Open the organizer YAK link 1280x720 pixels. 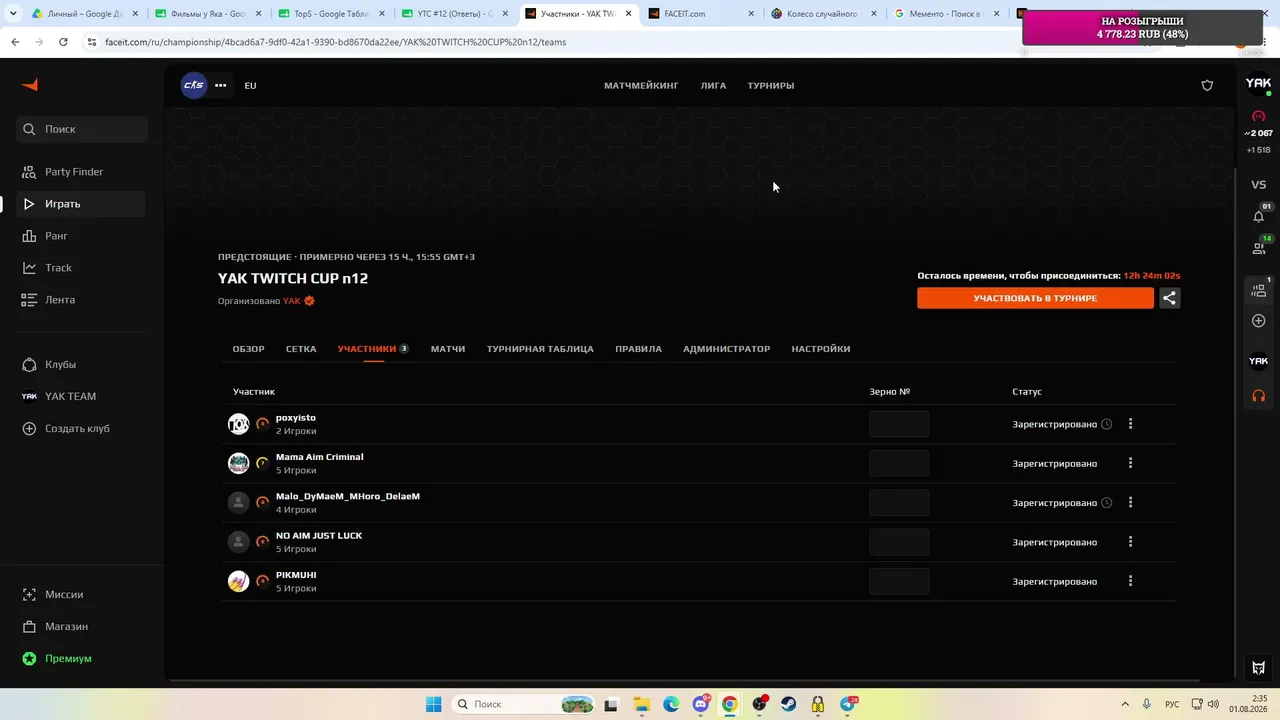[x=292, y=301]
